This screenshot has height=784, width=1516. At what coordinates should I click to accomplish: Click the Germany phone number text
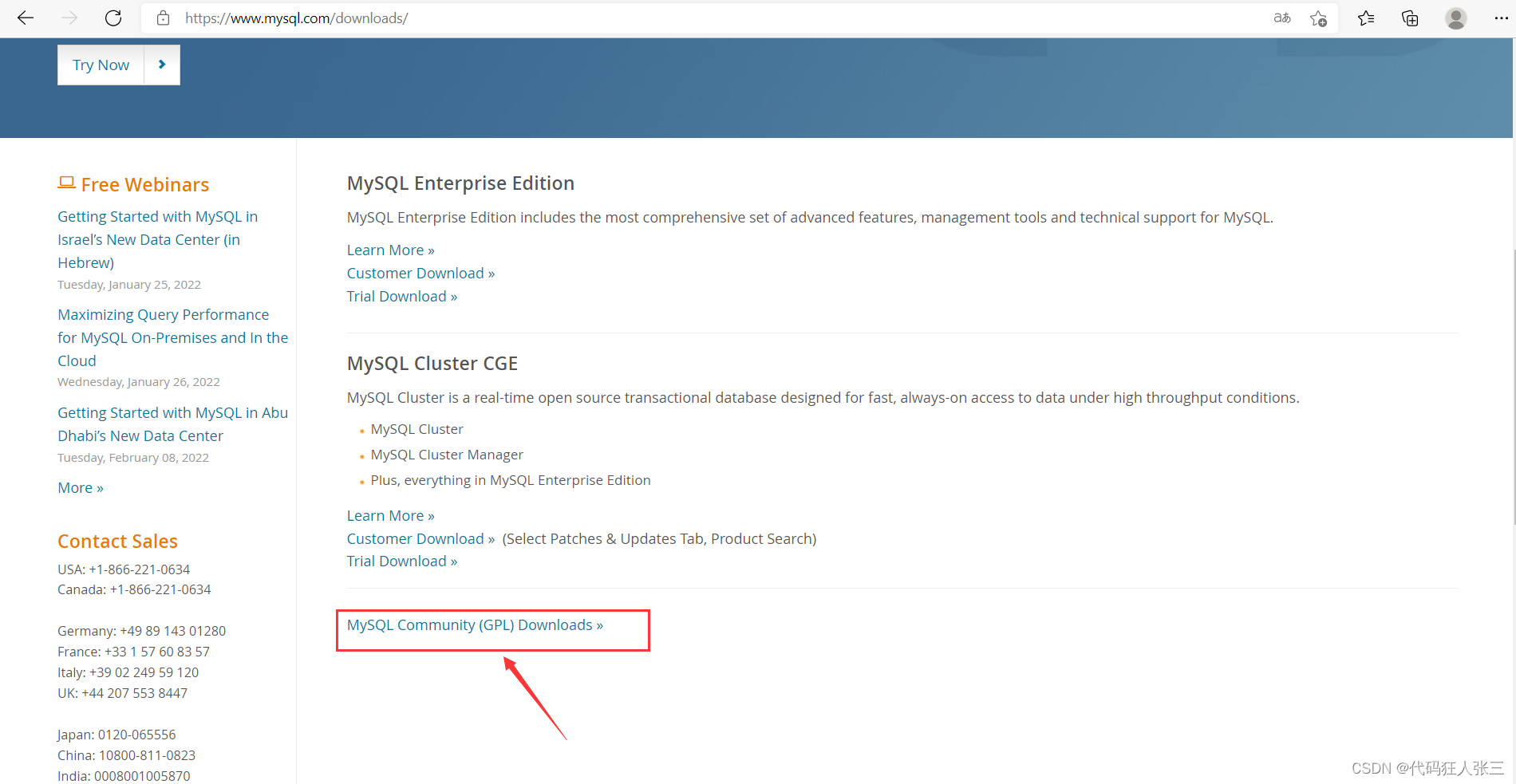click(x=141, y=631)
